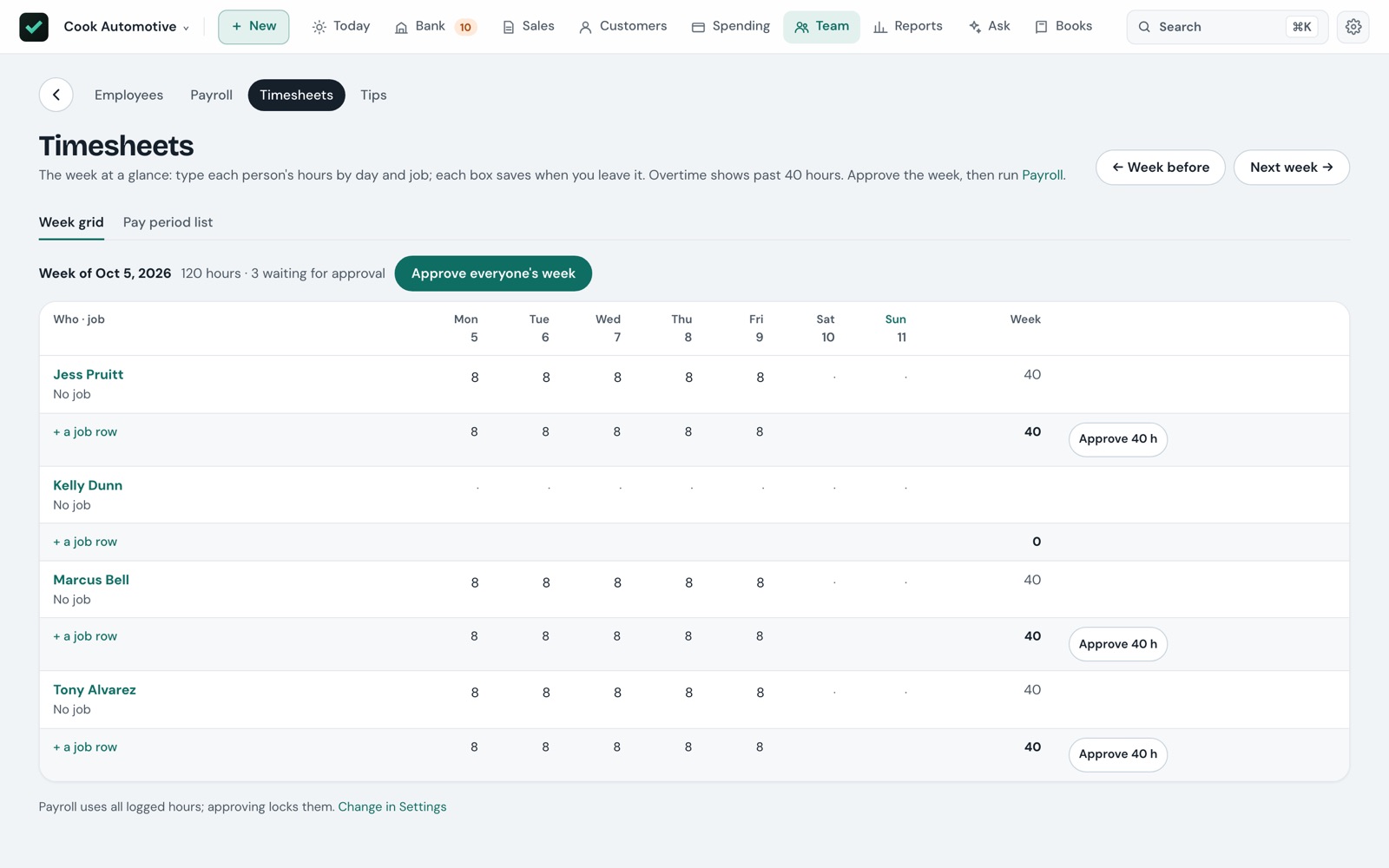
Task: Go to the Week before
Action: 1160,168
